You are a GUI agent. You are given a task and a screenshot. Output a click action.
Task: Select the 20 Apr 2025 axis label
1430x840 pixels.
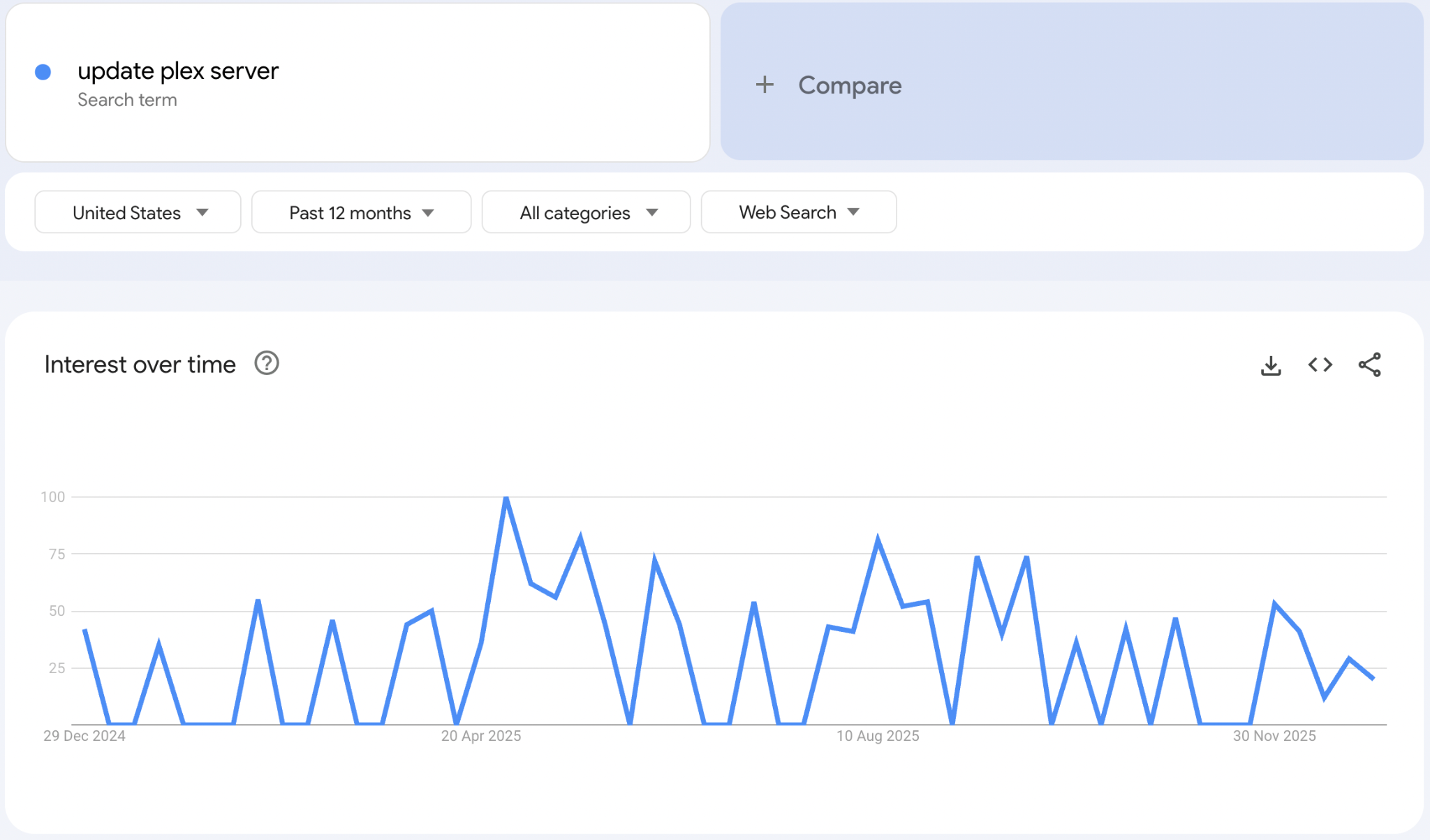[x=481, y=736]
